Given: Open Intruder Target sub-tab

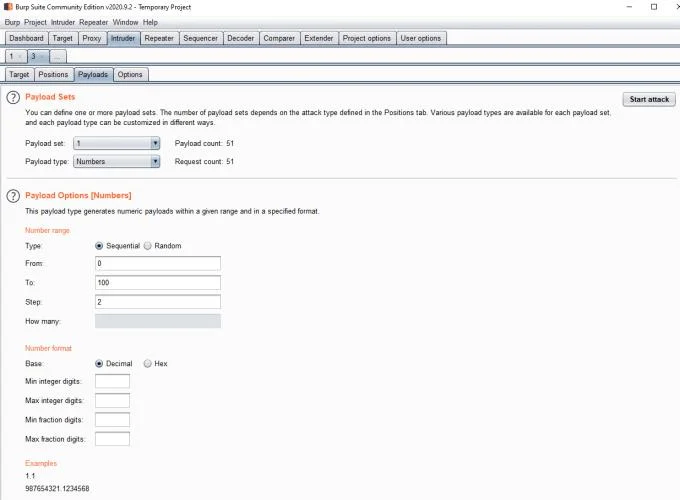Looking at the screenshot, I should click(x=19, y=75).
